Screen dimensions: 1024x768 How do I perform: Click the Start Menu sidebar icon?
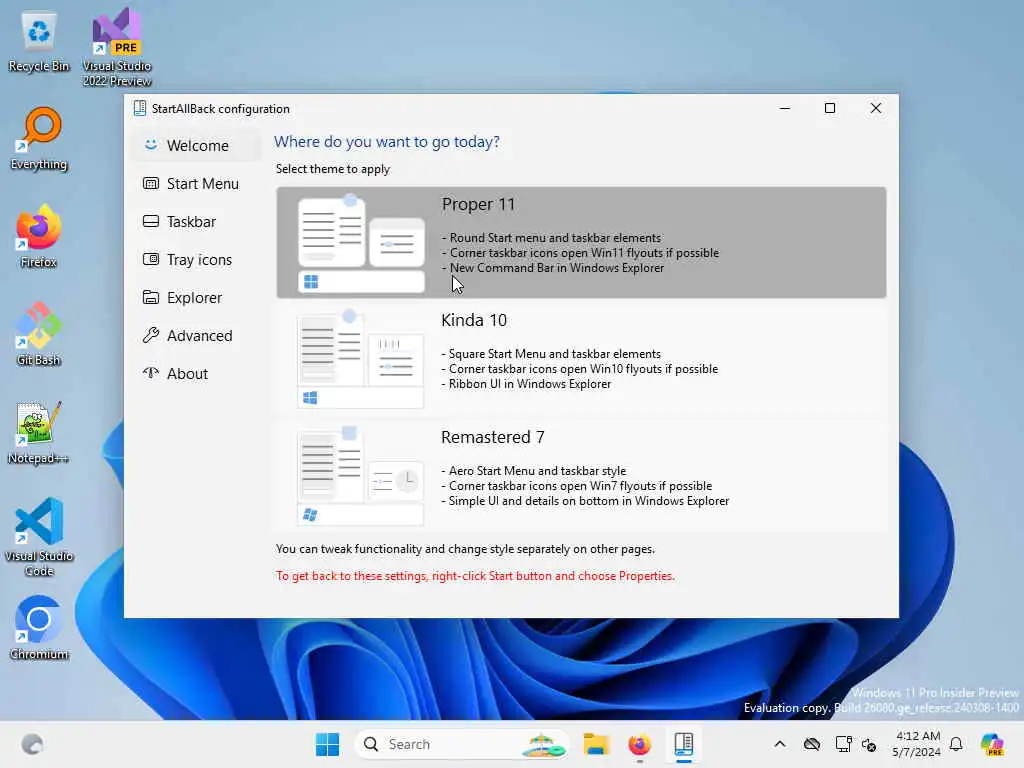coord(151,184)
